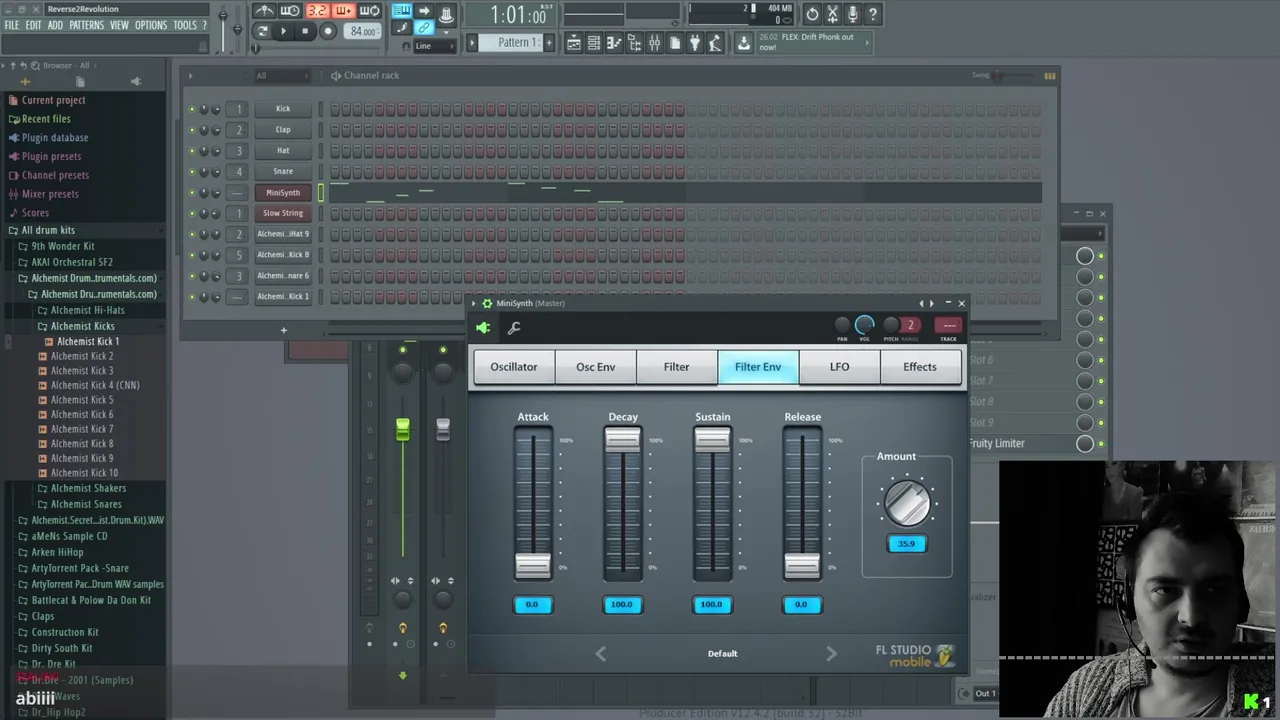Click the Amount knob
This screenshot has height=720, width=1280.
(x=907, y=503)
